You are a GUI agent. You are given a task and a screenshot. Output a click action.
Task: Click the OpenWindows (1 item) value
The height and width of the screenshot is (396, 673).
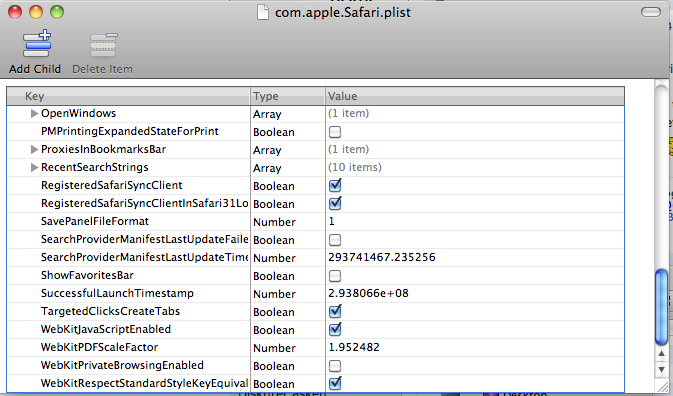coord(348,113)
